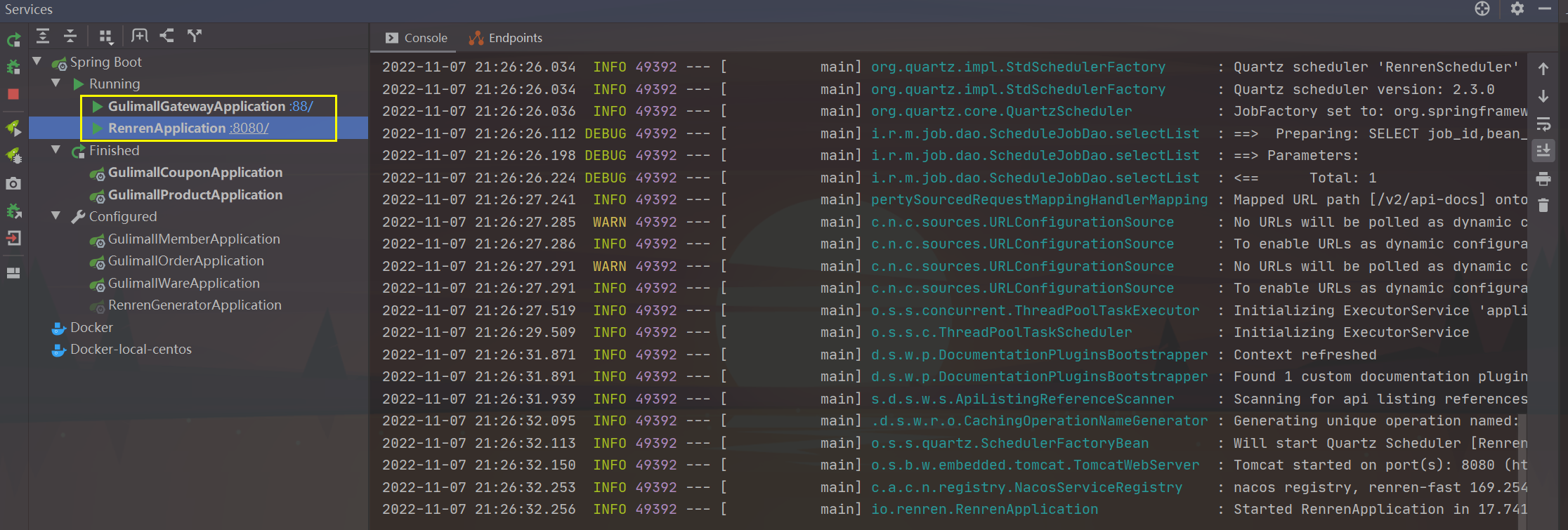This screenshot has height=530, width=1568.
Task: Rerun in debug mode using the bug icon
Action: click(13, 67)
